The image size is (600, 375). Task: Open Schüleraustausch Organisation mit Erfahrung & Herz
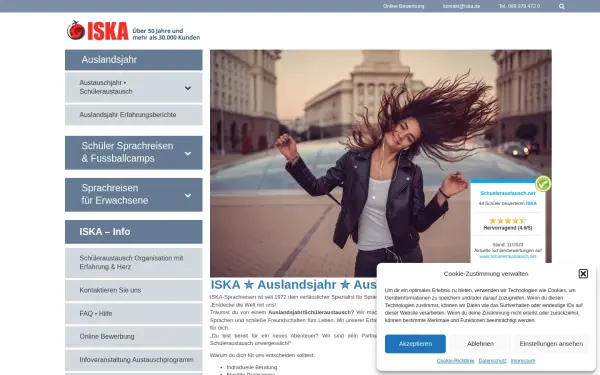[134, 262]
